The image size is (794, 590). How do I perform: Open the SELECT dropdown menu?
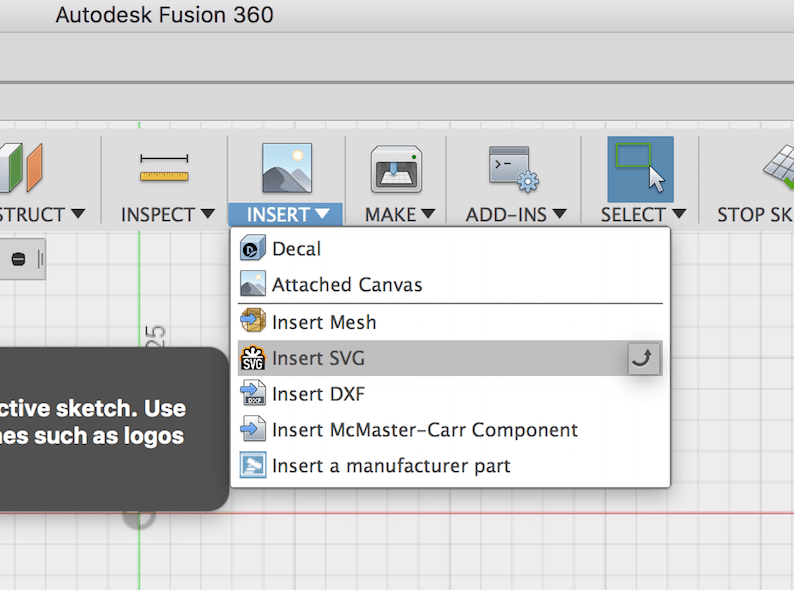pyautogui.click(x=643, y=215)
